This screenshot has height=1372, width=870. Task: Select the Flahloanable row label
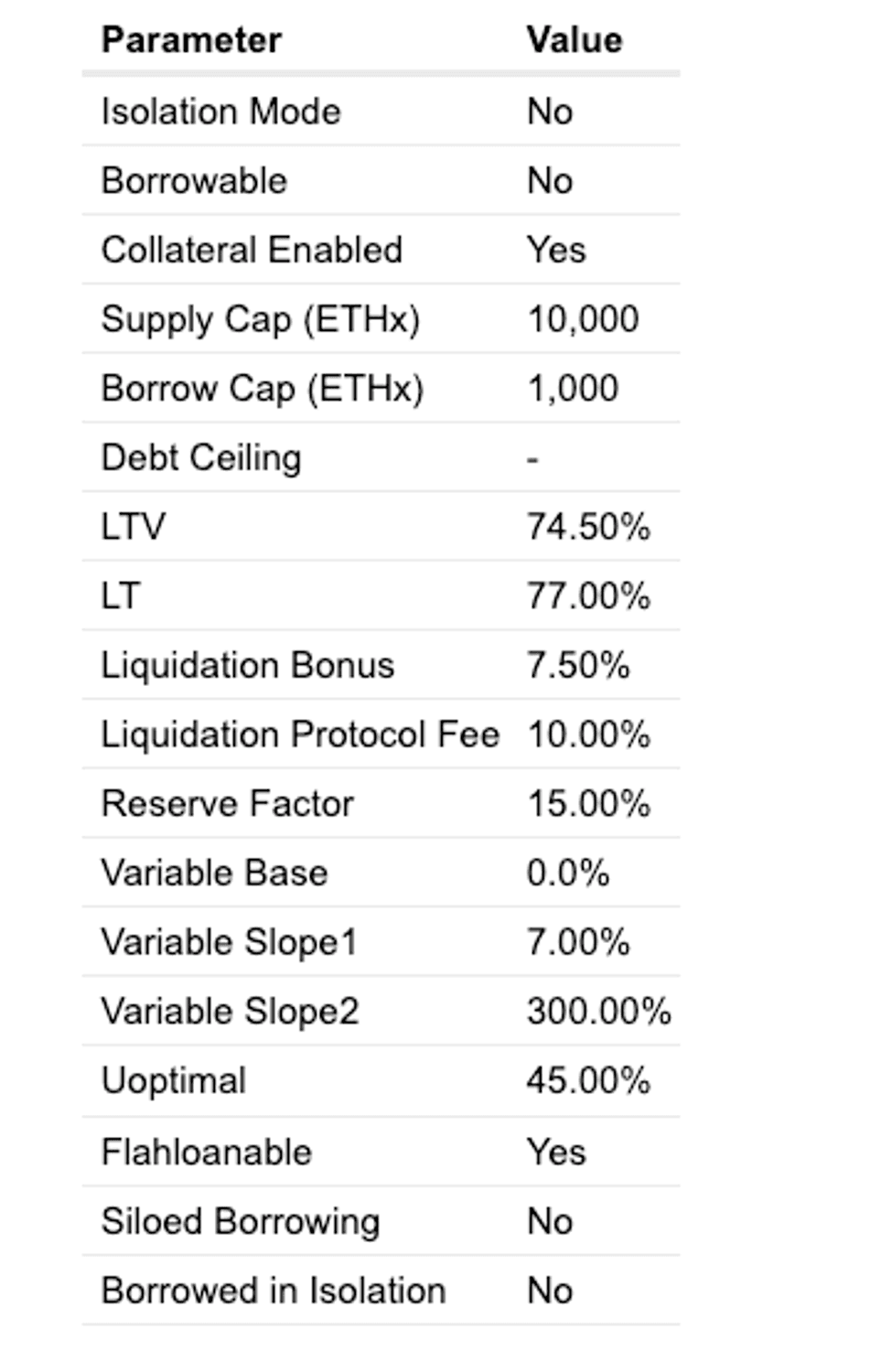point(207,1152)
